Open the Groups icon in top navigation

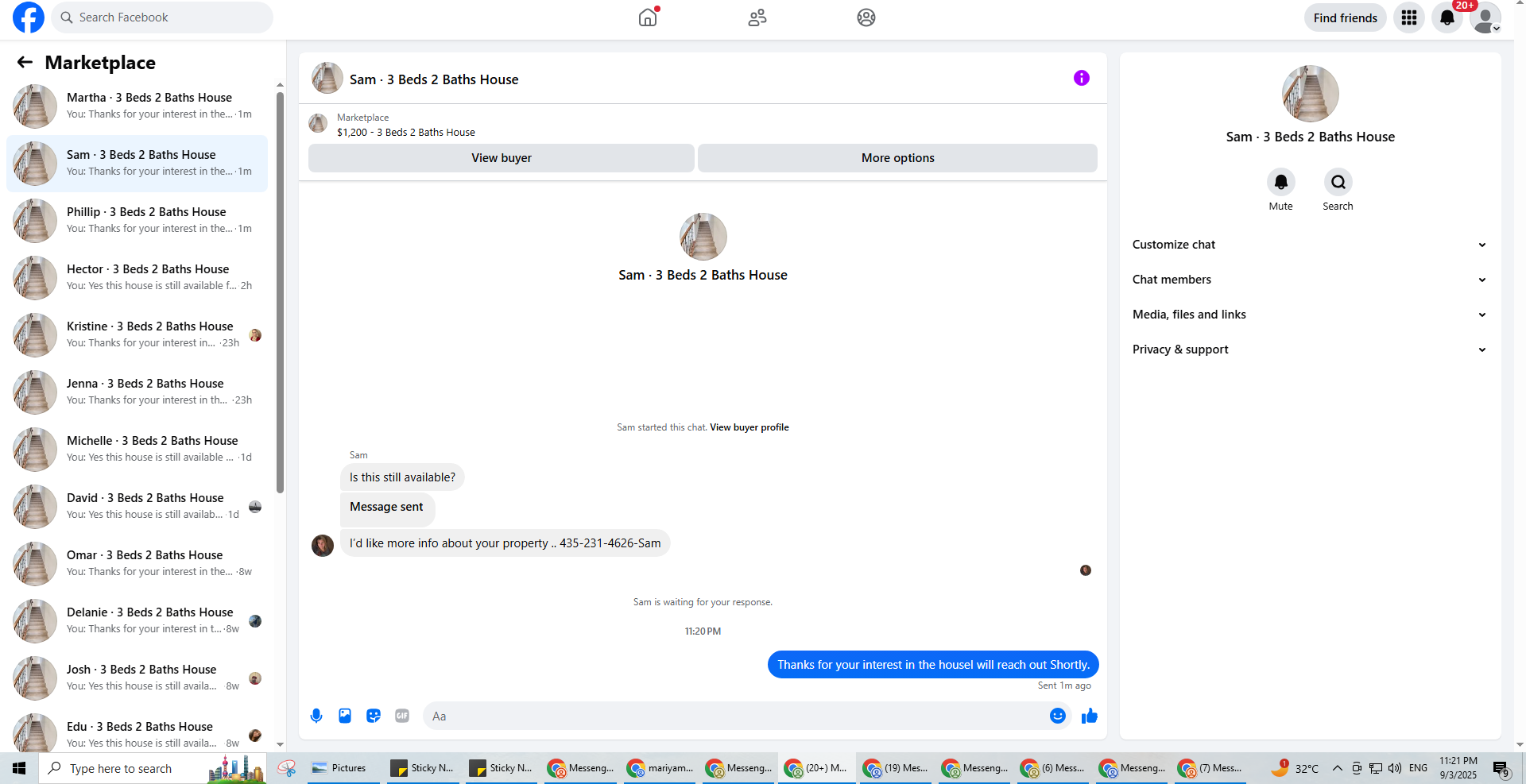866,17
